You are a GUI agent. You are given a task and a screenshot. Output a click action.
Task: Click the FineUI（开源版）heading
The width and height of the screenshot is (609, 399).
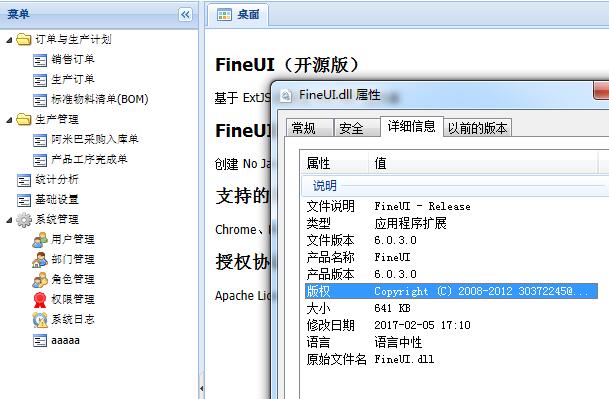[x=288, y=65]
